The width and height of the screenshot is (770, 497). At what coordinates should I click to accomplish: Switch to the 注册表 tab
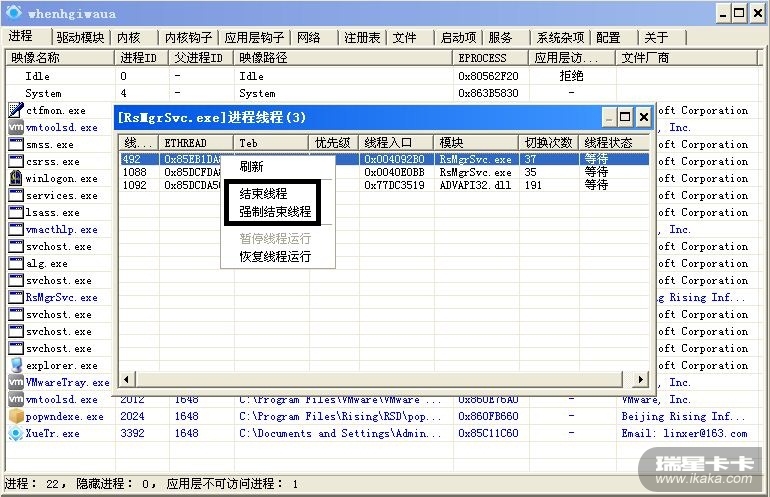point(362,37)
